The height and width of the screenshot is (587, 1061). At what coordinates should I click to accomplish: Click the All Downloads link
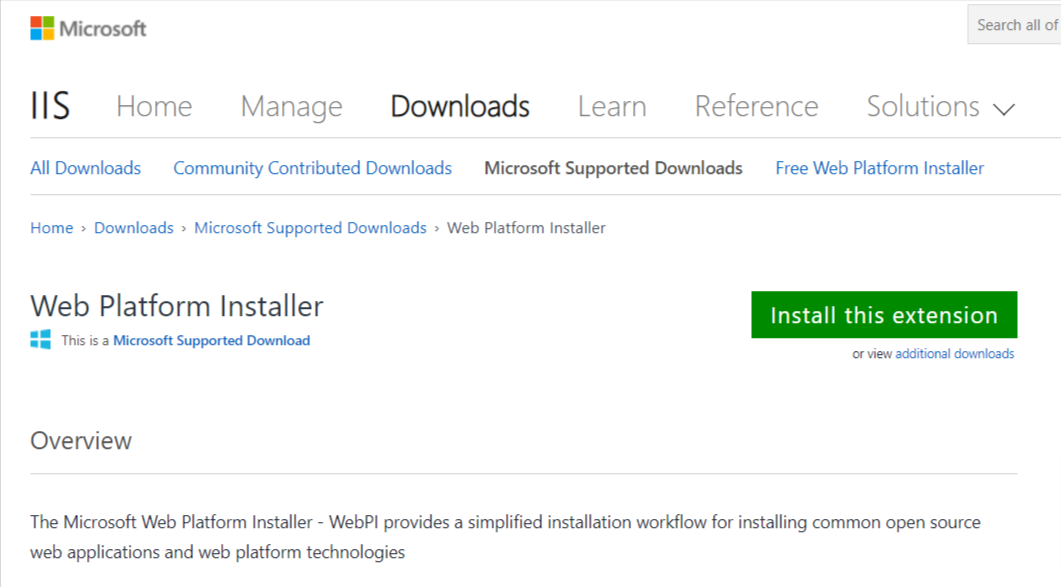click(85, 168)
